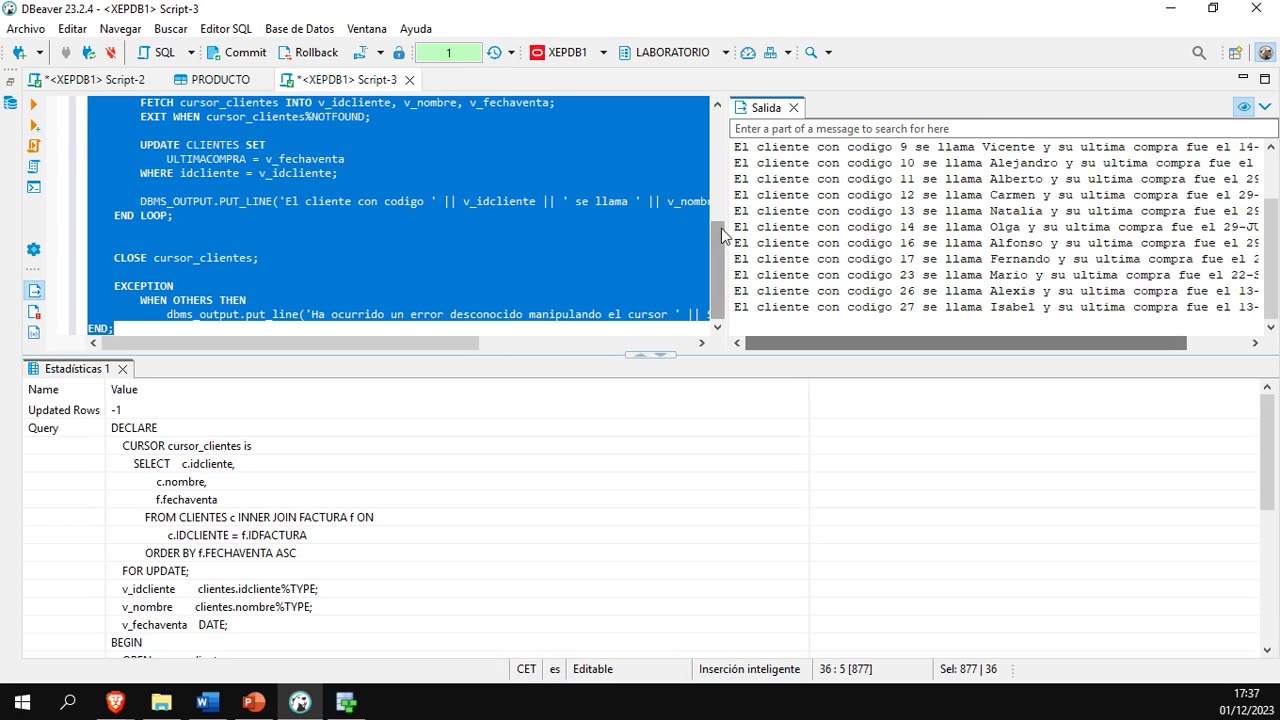The width and height of the screenshot is (1280, 720).
Task: Open the Ventana menu
Action: (367, 29)
